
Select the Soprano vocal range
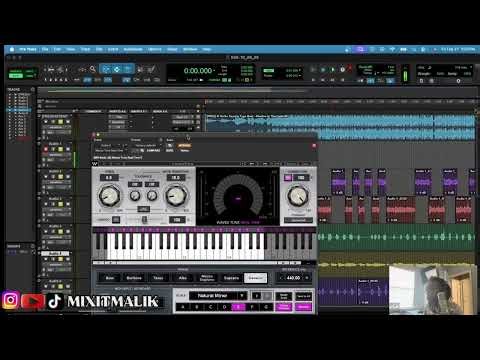coord(231,277)
